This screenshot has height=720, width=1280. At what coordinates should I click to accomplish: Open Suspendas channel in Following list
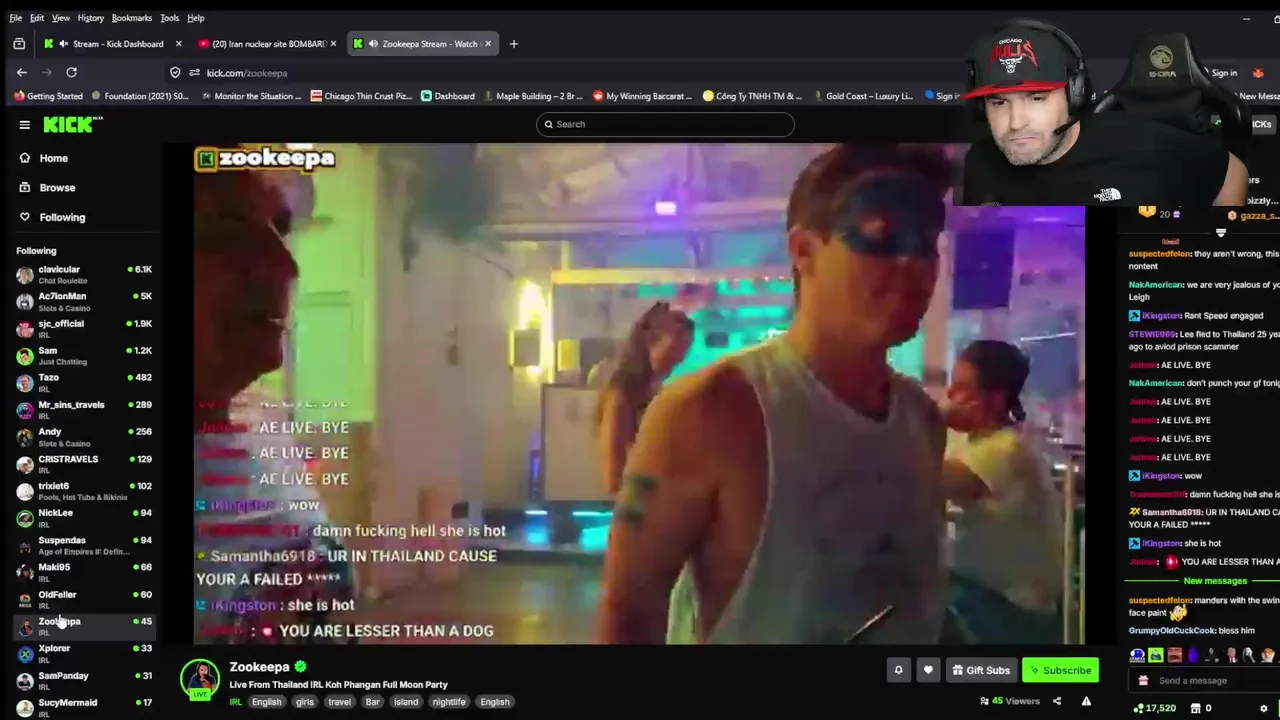point(84,544)
